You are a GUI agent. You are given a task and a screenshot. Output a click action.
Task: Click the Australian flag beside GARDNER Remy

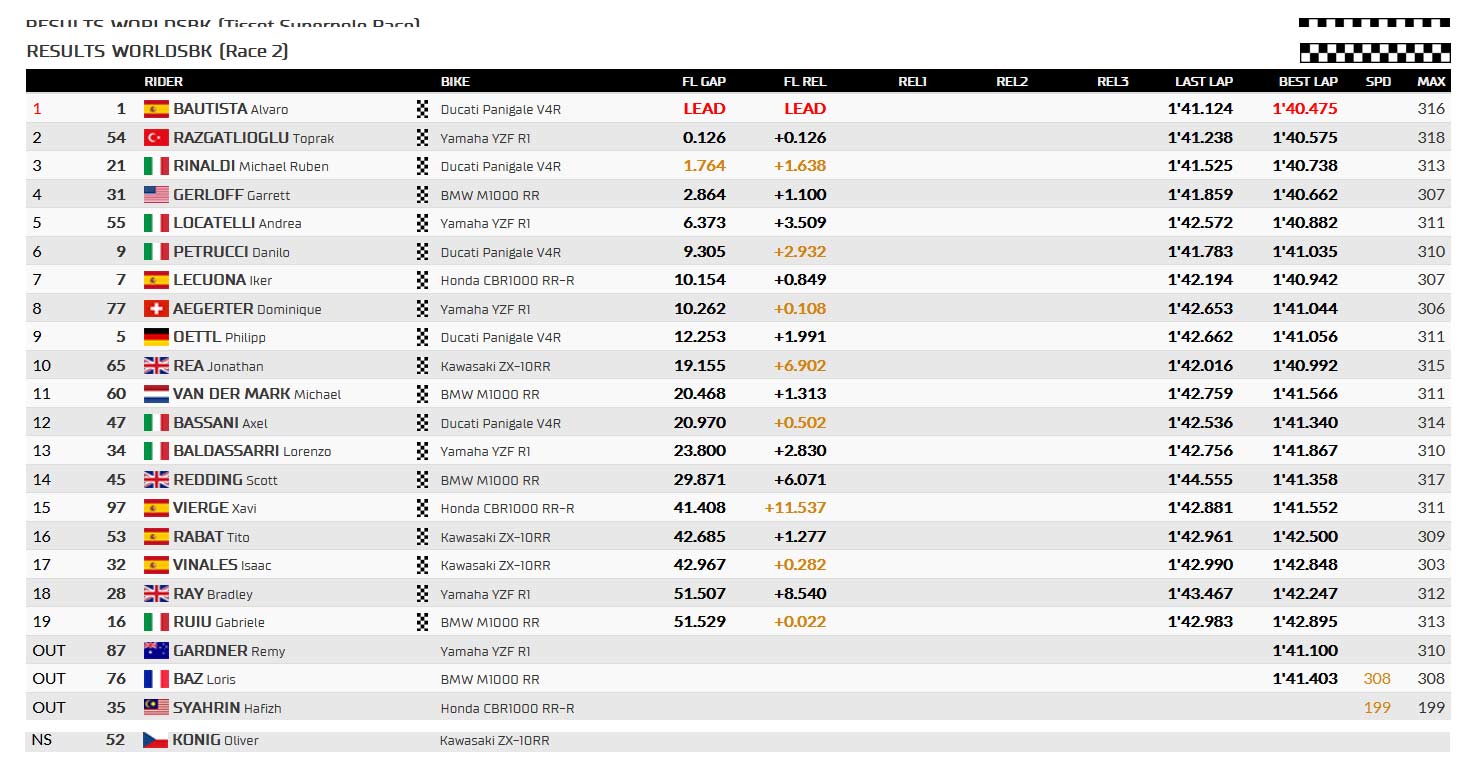(156, 651)
